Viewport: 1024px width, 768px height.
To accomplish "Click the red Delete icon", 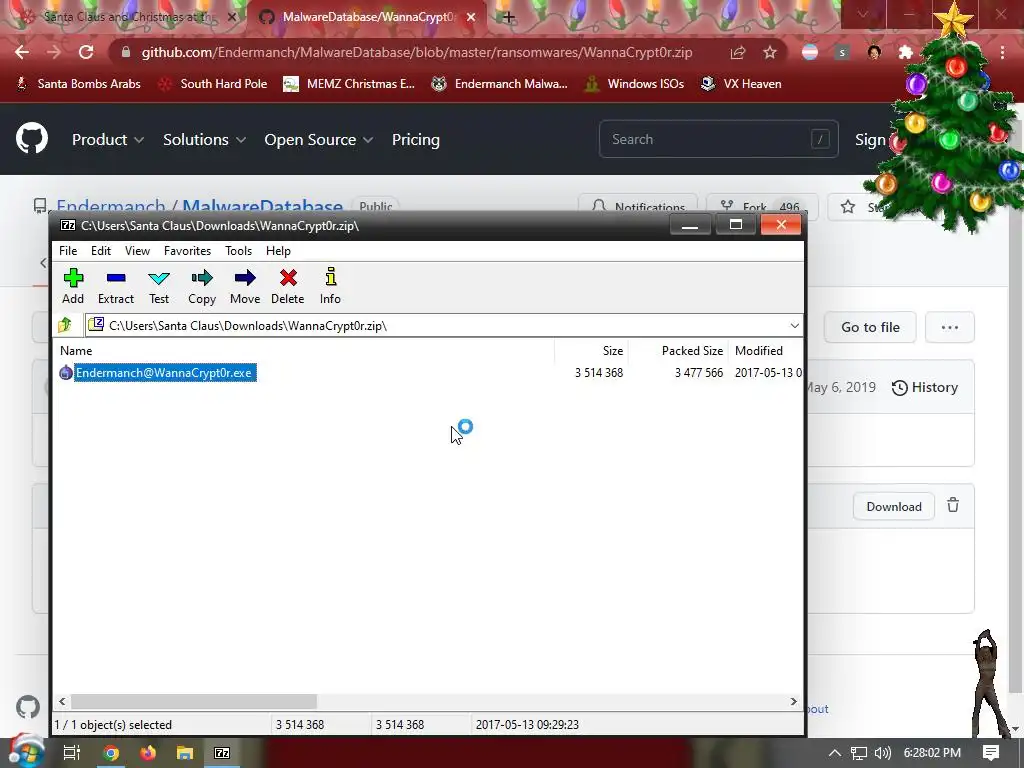I will (x=287, y=286).
